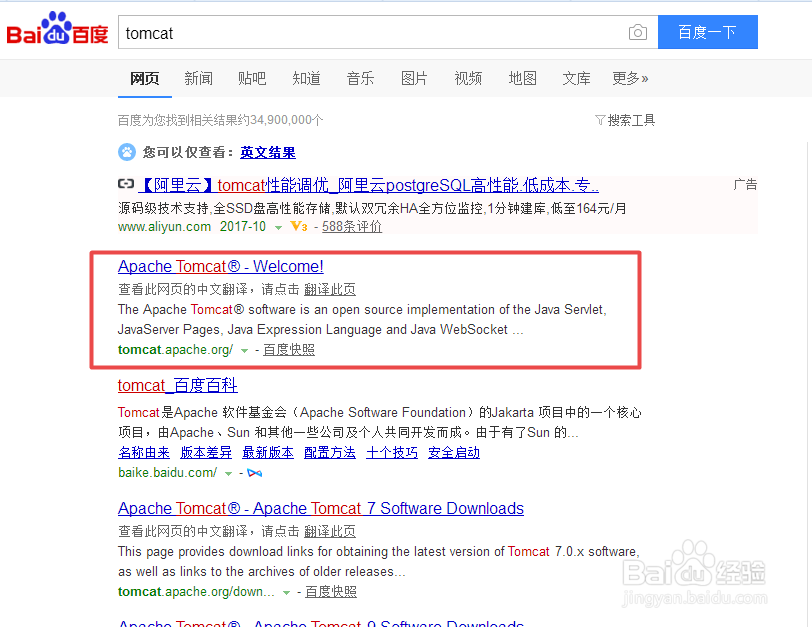
Task: Click the V3 rating badge on the Aliyun ad
Action: (x=297, y=227)
